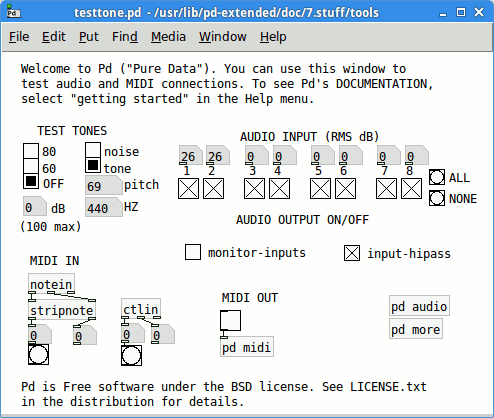494x418 pixels.
Task: Open the Window menu
Action: click(223, 37)
